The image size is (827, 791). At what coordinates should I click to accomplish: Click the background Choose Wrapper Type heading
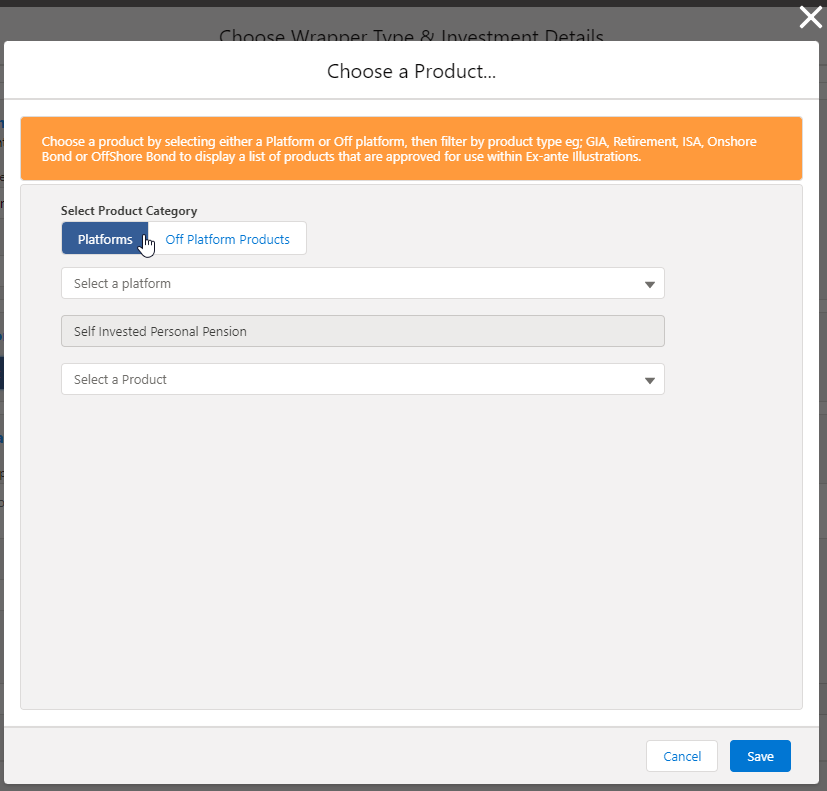pos(411,36)
